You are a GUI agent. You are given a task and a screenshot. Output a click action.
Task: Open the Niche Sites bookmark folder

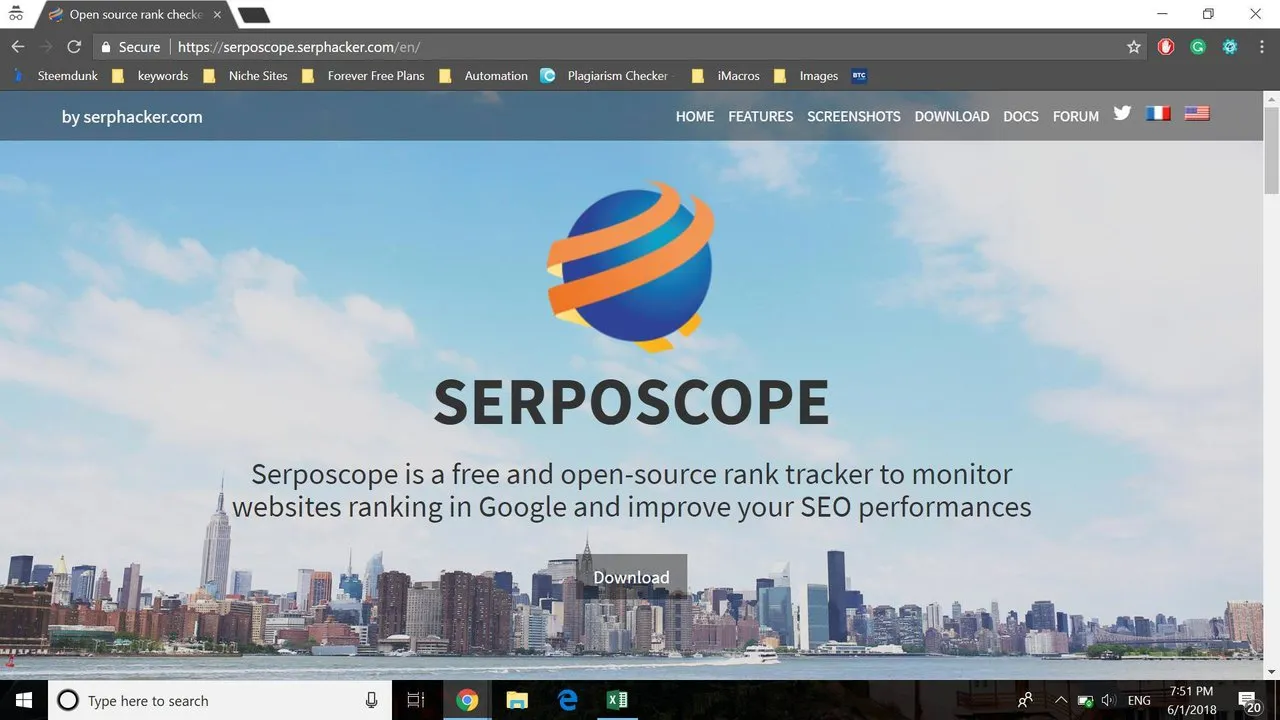246,76
